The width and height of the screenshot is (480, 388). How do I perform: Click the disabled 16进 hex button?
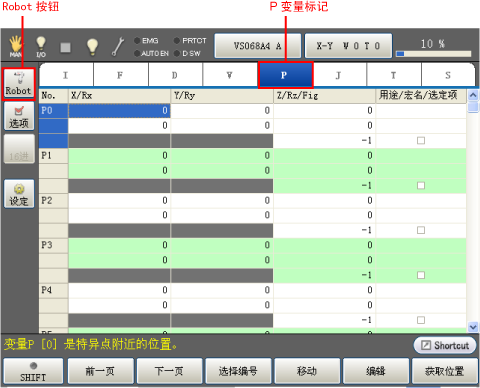[x=19, y=149]
